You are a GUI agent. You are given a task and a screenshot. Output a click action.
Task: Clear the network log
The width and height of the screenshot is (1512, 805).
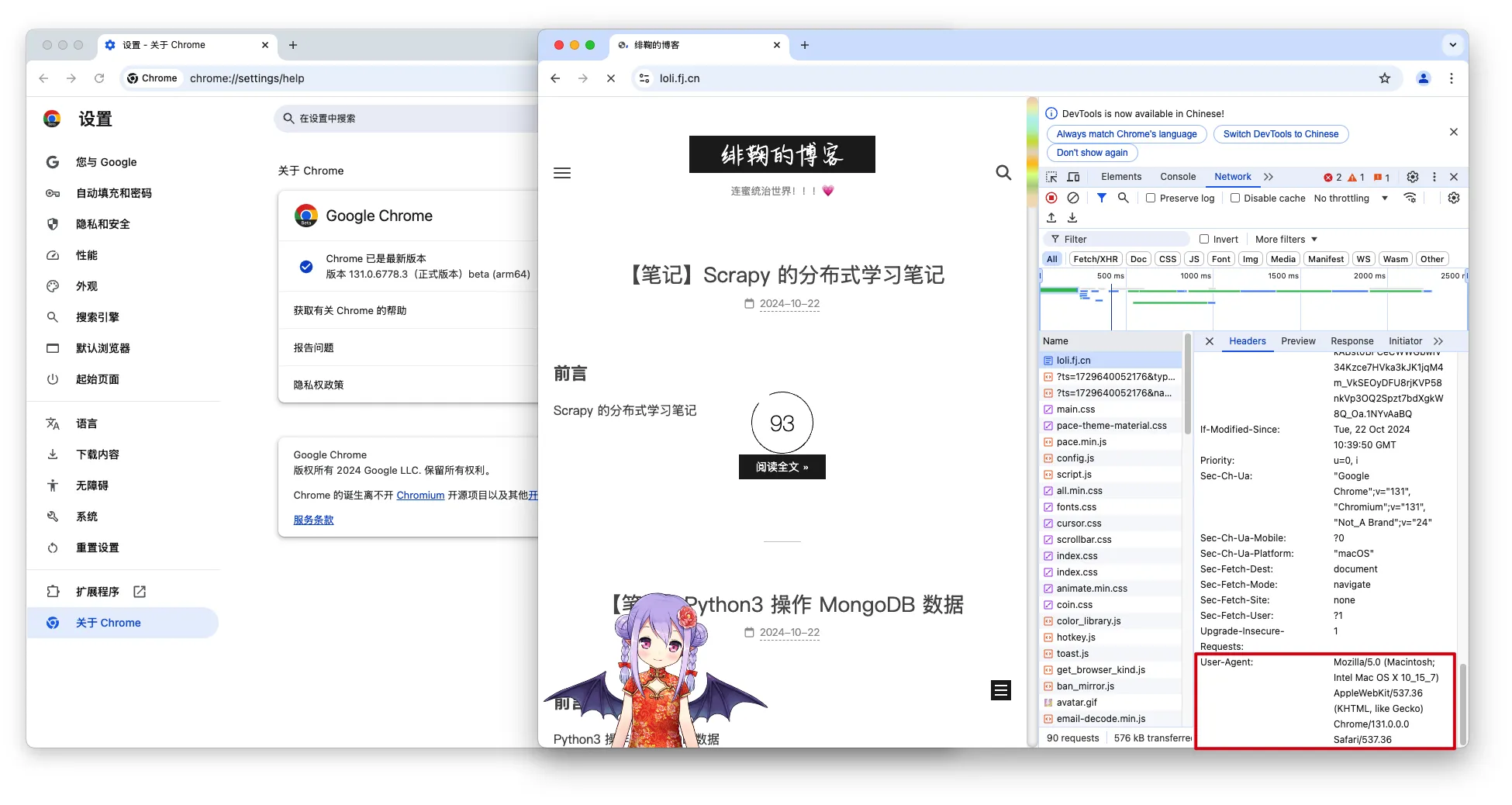[1073, 199]
